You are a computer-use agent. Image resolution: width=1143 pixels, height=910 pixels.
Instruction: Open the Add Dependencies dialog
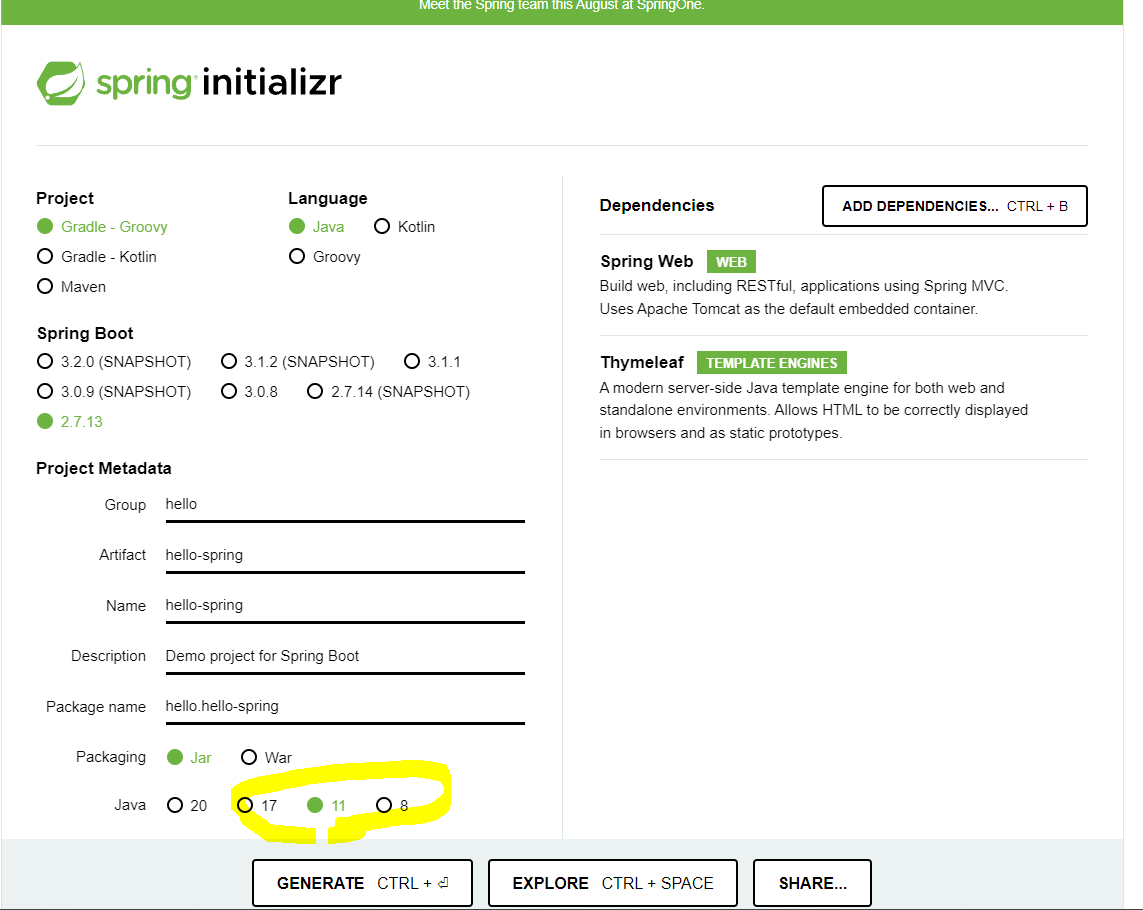(954, 206)
